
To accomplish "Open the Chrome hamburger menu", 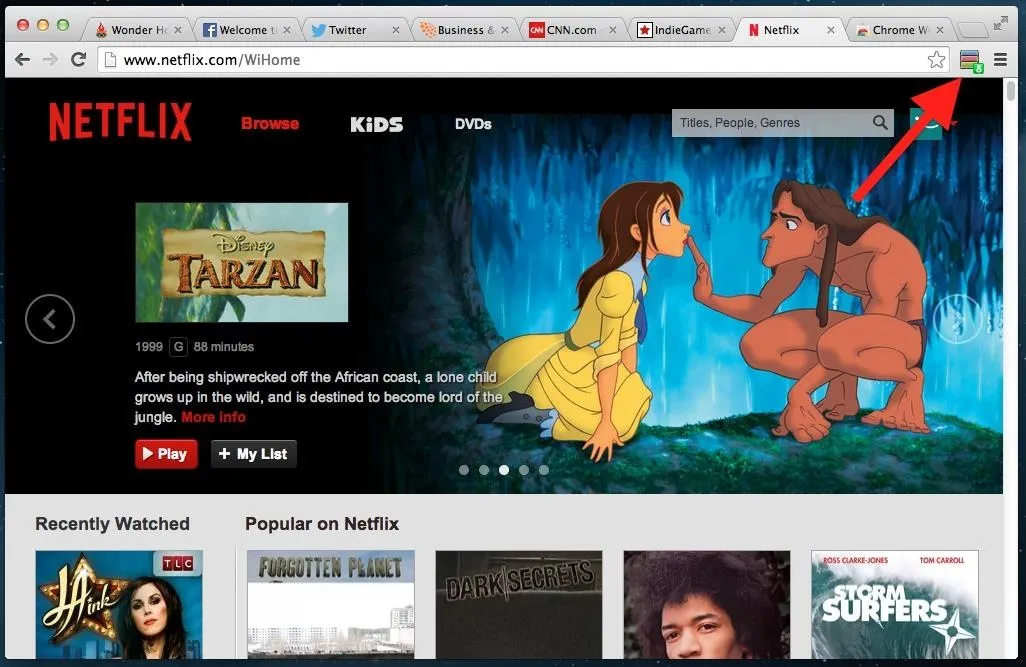I will [x=1000, y=60].
